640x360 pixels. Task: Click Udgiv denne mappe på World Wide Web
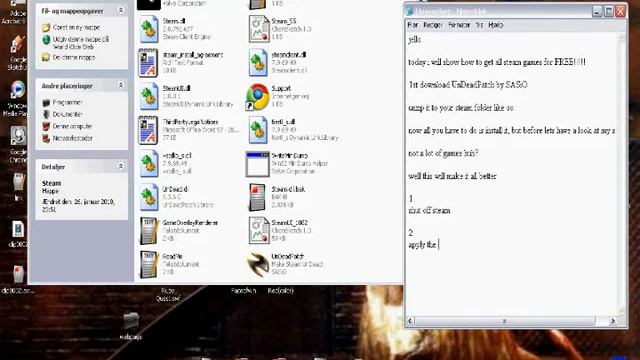(81, 43)
